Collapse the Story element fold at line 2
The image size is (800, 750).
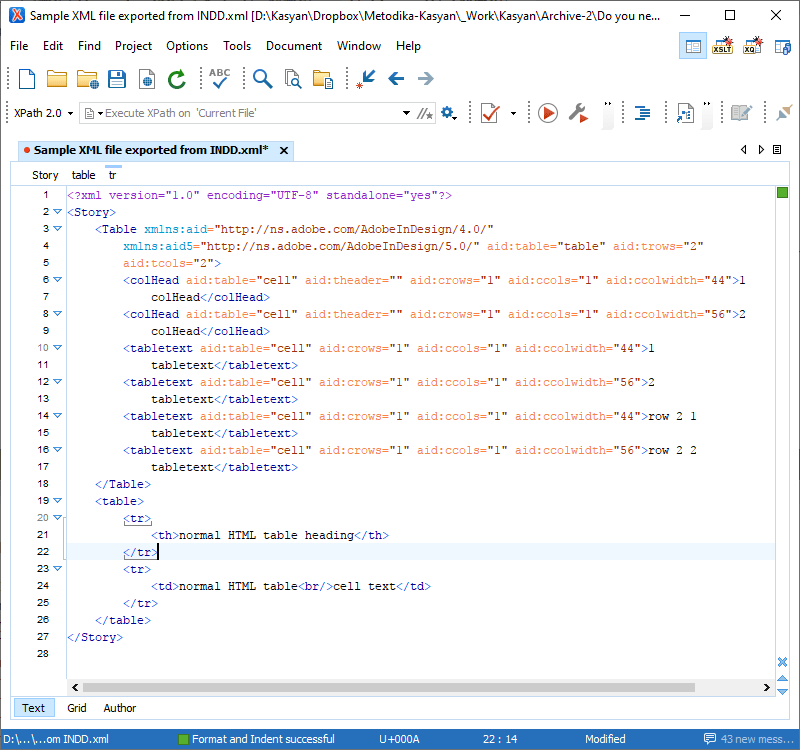coord(58,211)
